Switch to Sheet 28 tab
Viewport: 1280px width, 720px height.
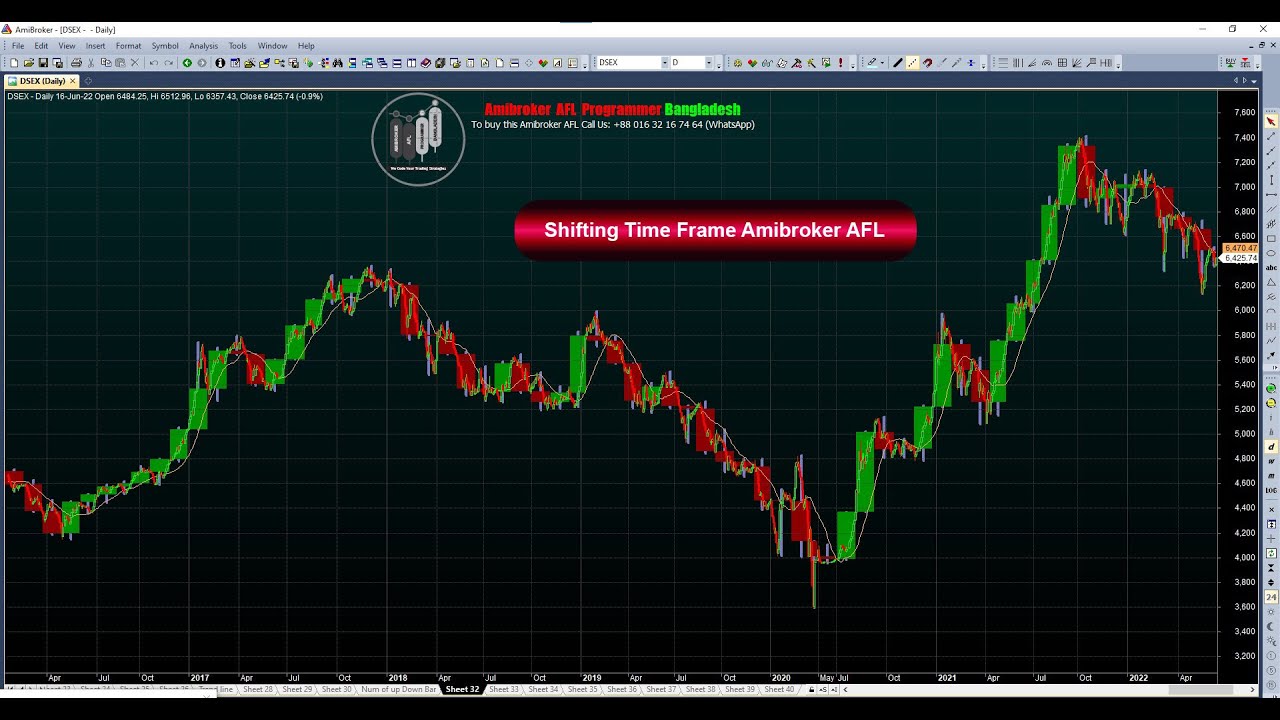coord(257,689)
